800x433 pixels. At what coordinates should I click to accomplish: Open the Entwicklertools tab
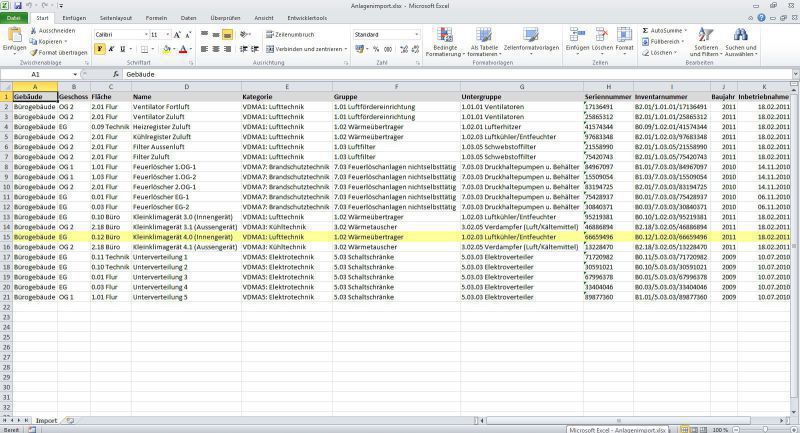307,18
